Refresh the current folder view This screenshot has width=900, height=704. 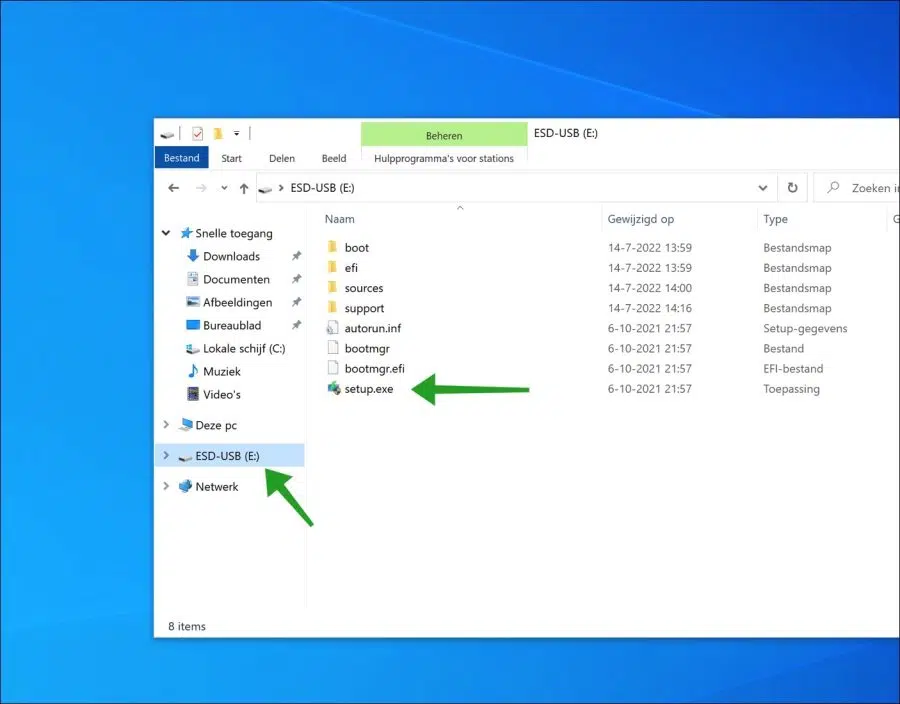[x=792, y=188]
